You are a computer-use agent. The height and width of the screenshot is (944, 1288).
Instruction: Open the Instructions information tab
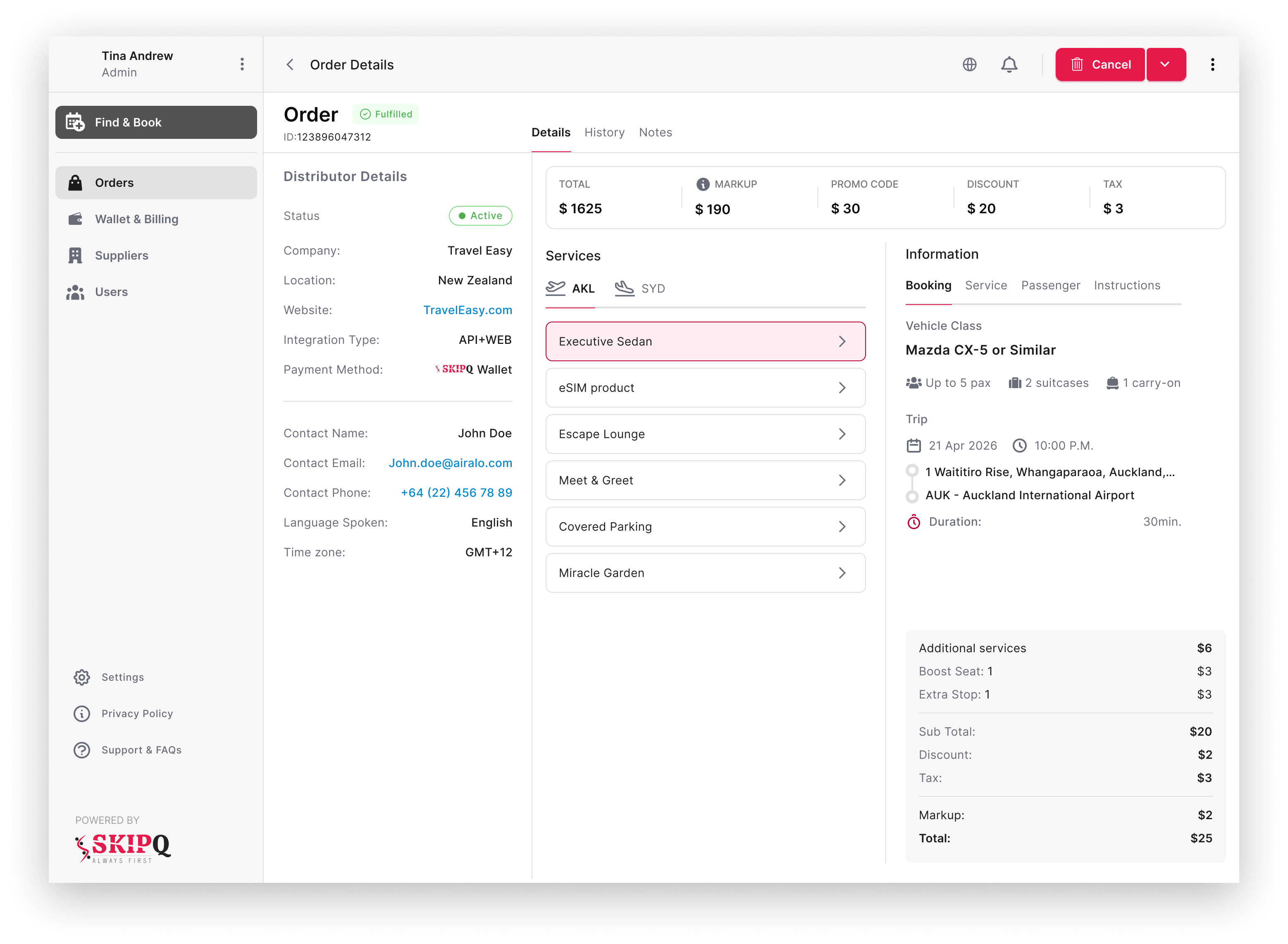(x=1127, y=285)
